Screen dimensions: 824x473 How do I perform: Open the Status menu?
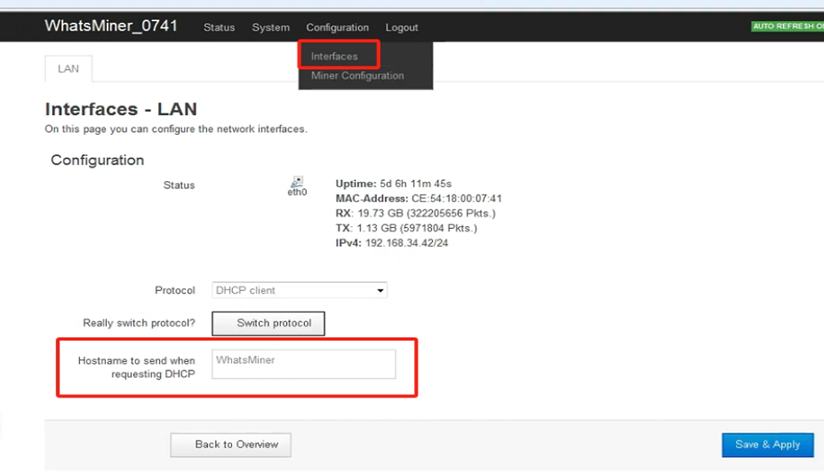[x=219, y=27]
